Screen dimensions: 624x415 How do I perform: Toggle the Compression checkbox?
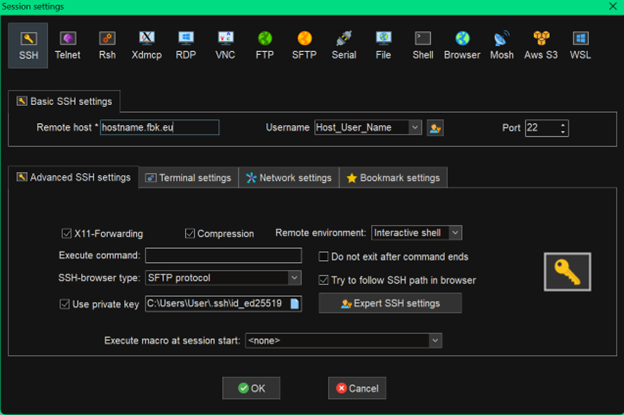190,233
